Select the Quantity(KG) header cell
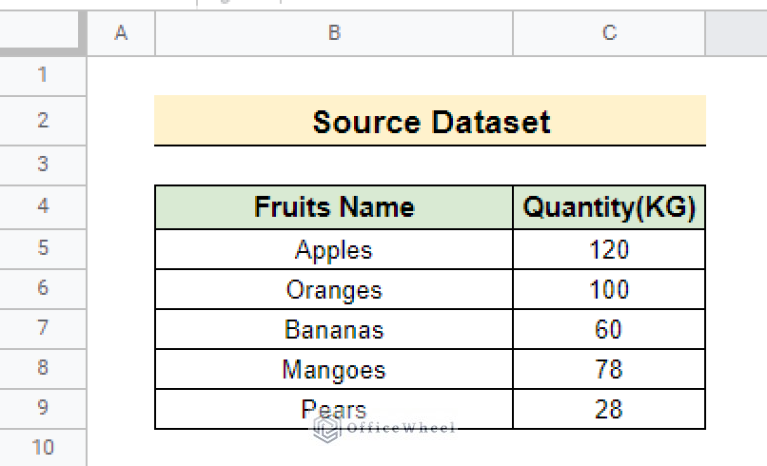 click(x=609, y=207)
